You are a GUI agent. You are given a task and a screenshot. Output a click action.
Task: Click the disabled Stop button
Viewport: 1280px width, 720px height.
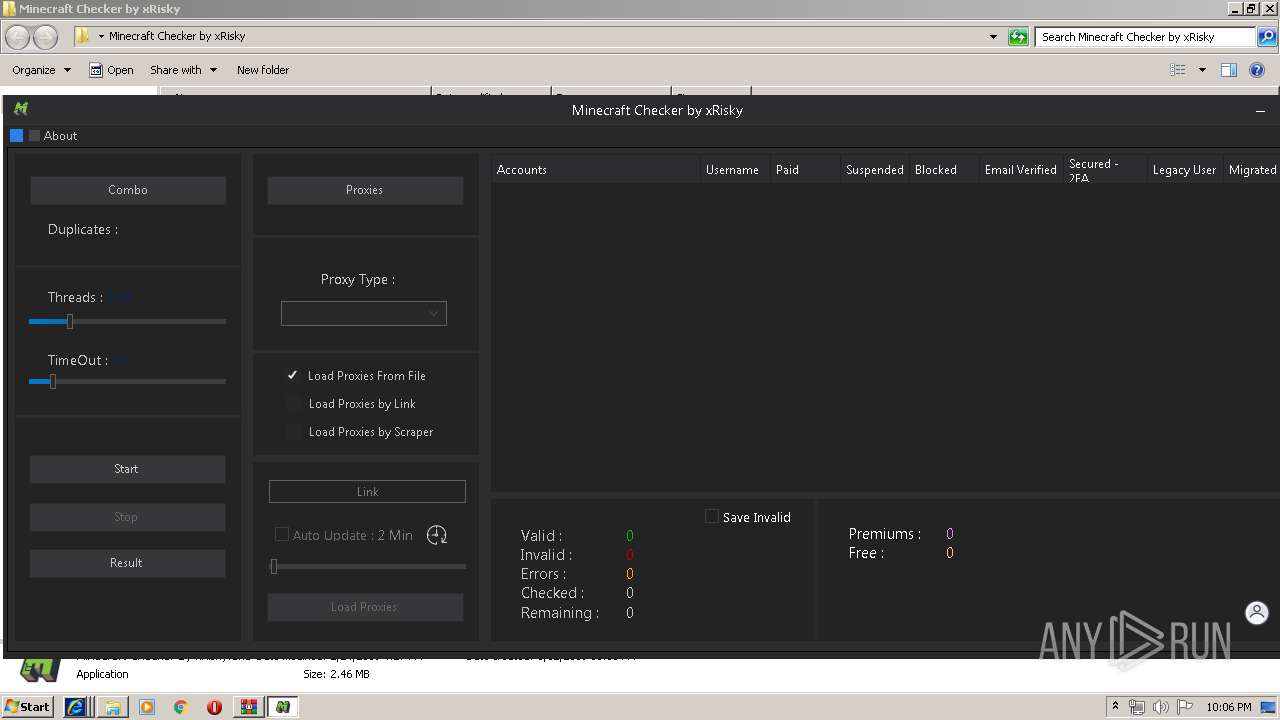click(126, 517)
